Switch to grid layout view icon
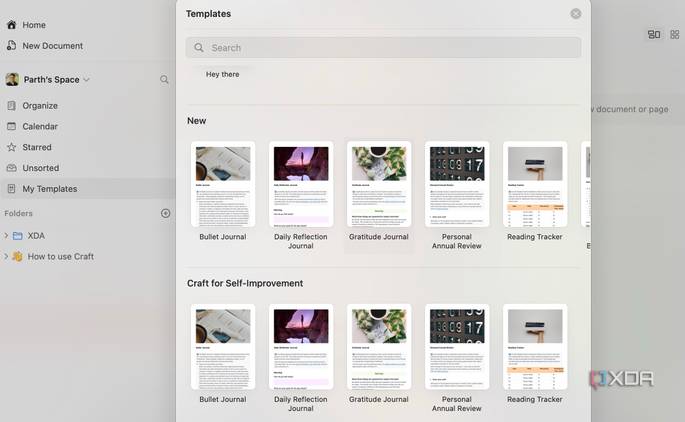Screen dimensions: 685x422 click(x=675, y=35)
